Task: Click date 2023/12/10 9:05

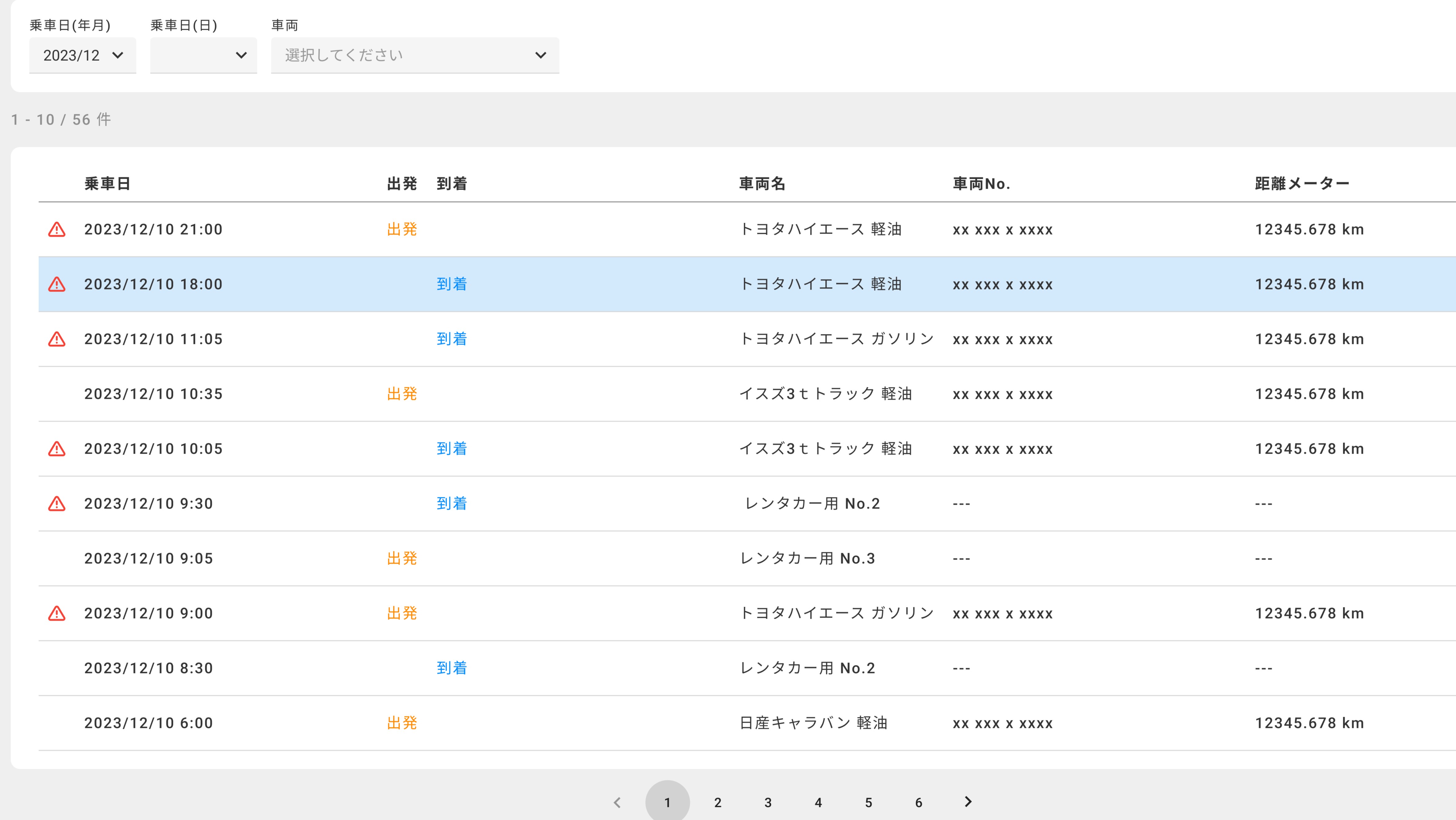Action: click(149, 558)
